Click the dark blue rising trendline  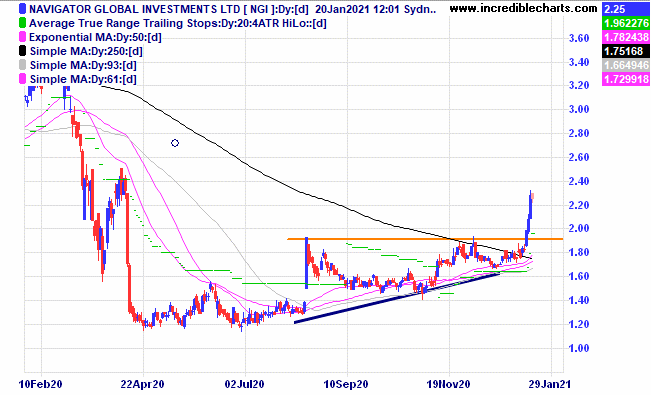[x=396, y=297]
